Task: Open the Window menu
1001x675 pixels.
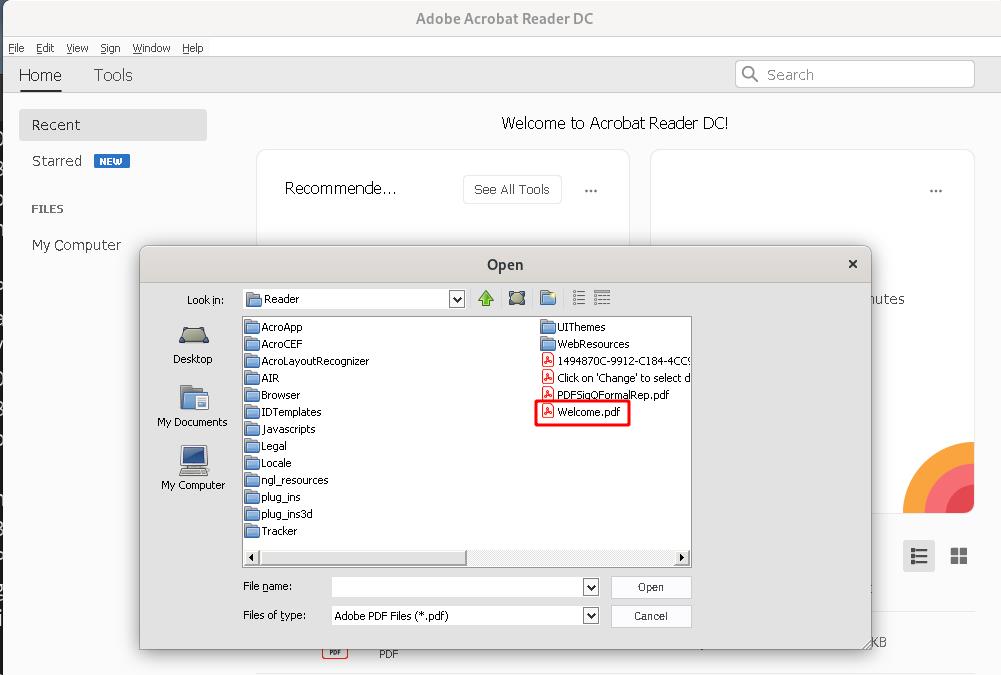Action: click(151, 48)
